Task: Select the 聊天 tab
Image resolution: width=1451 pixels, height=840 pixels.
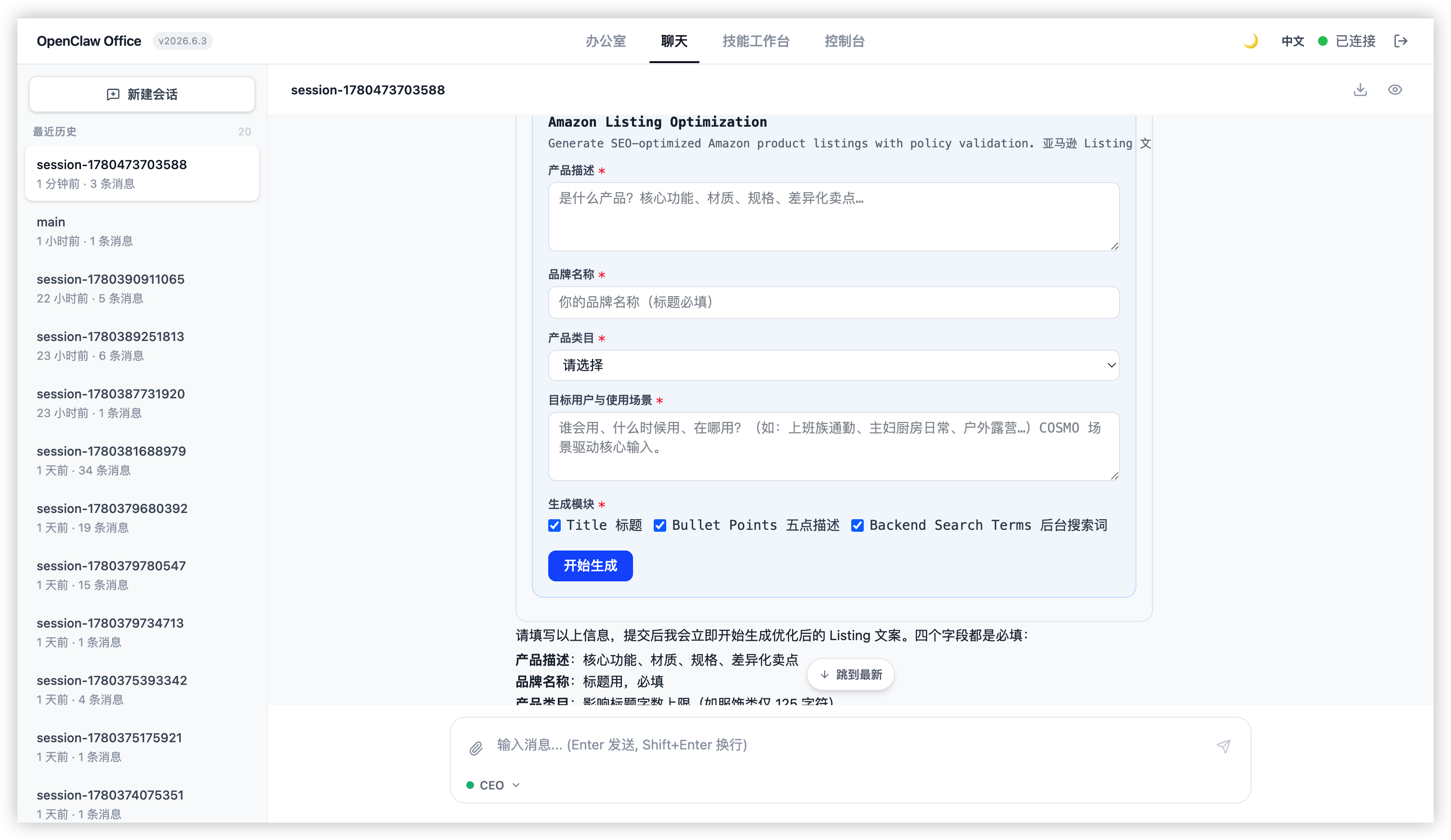Action: point(673,41)
